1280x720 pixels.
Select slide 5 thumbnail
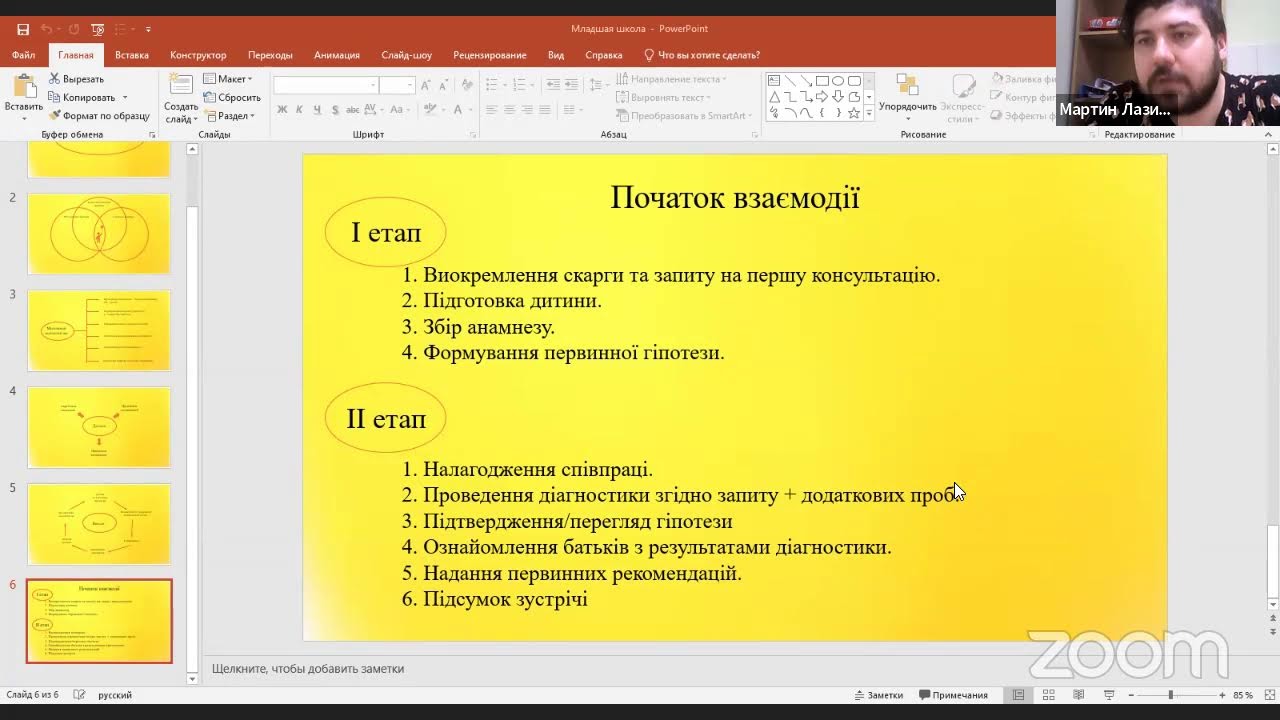pos(99,524)
